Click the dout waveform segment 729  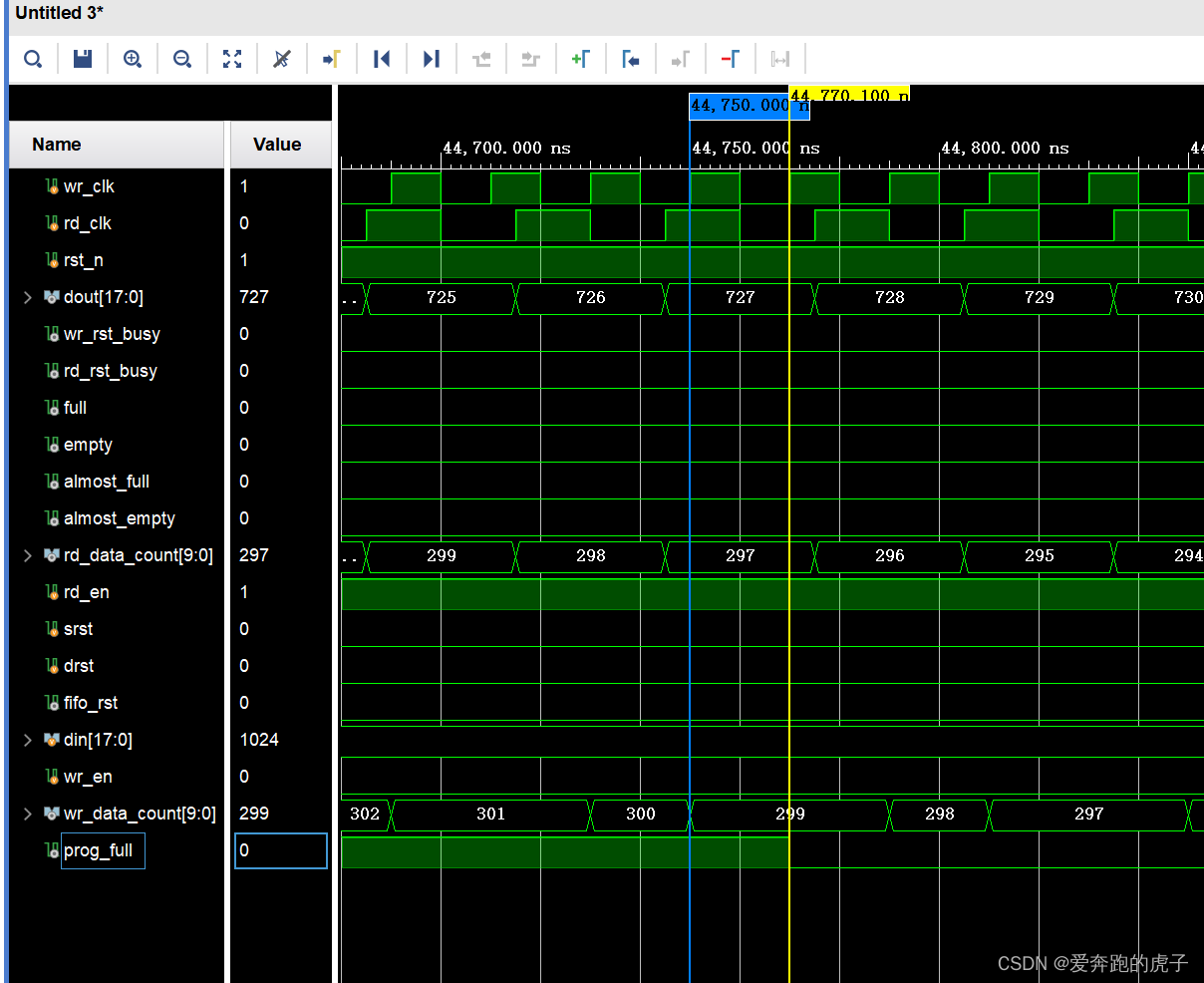coord(1040,297)
